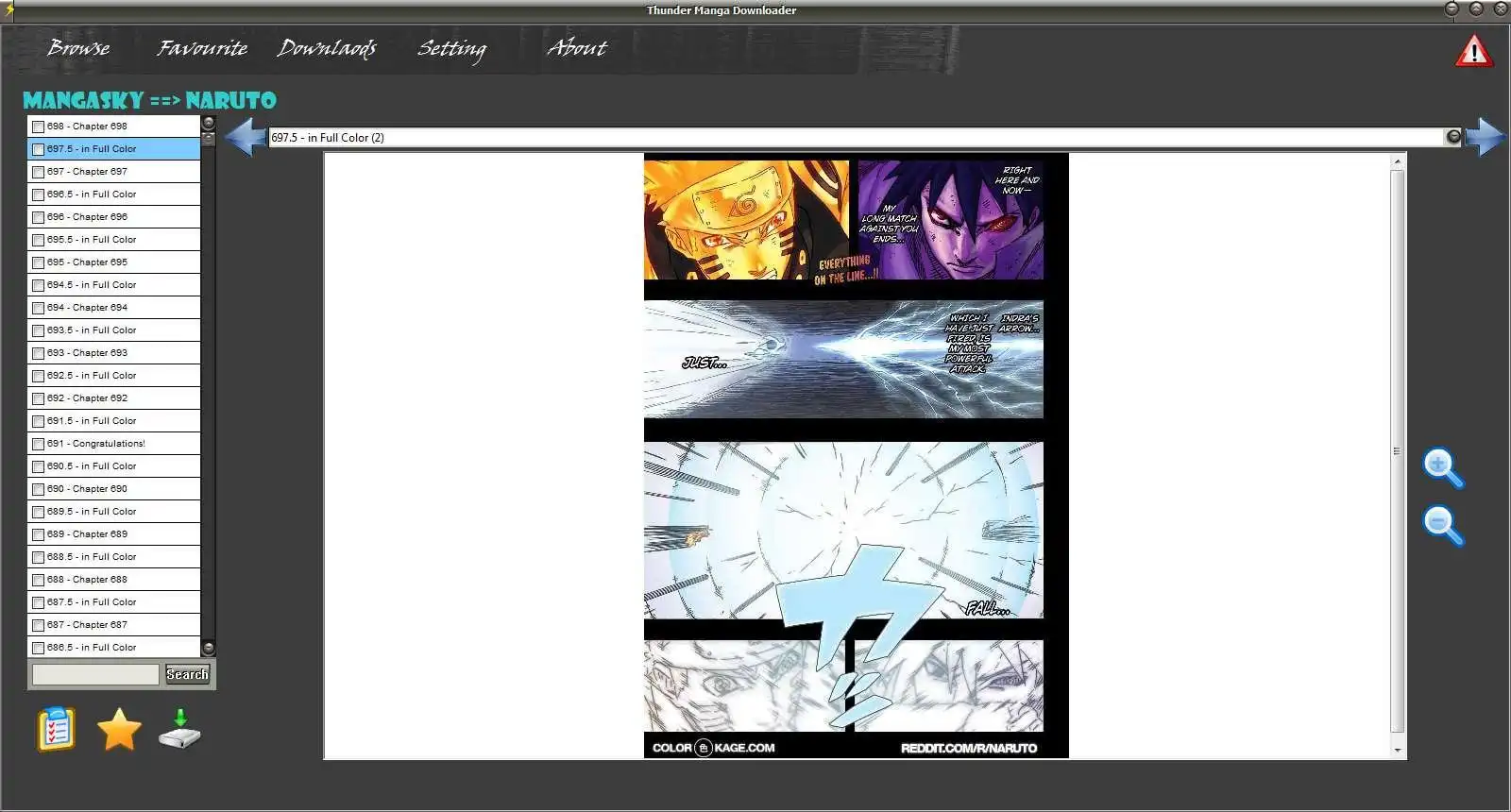The width and height of the screenshot is (1511, 812).
Task: Tick the 697 - Chapter 697 checkbox
Action: pos(38,172)
